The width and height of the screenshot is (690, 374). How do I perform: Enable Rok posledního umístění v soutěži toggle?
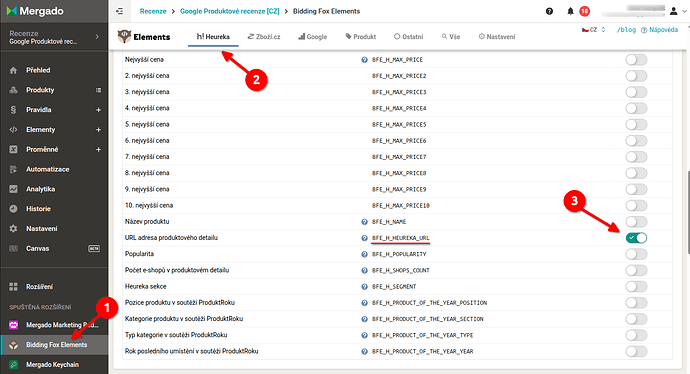pos(636,352)
